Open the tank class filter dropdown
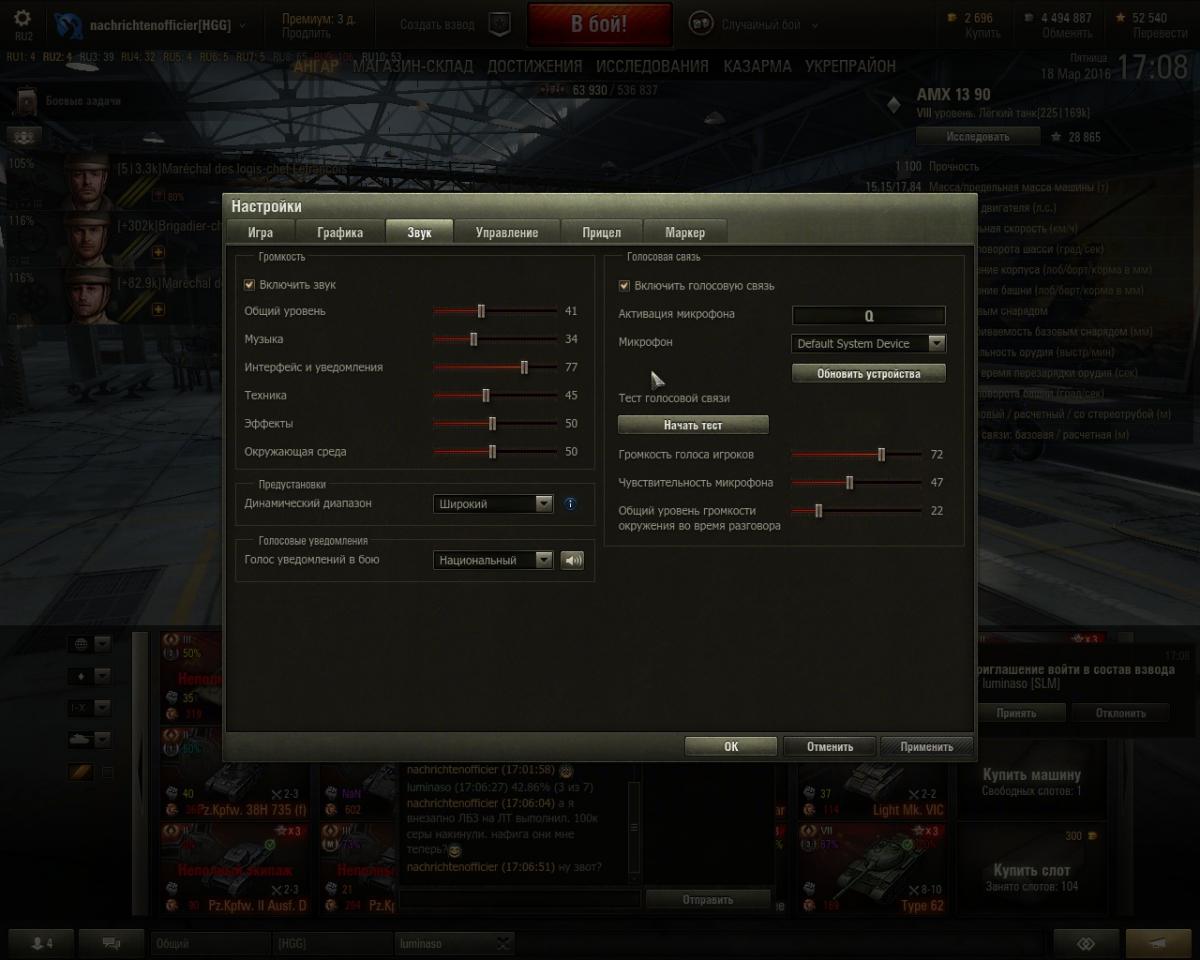 point(89,740)
